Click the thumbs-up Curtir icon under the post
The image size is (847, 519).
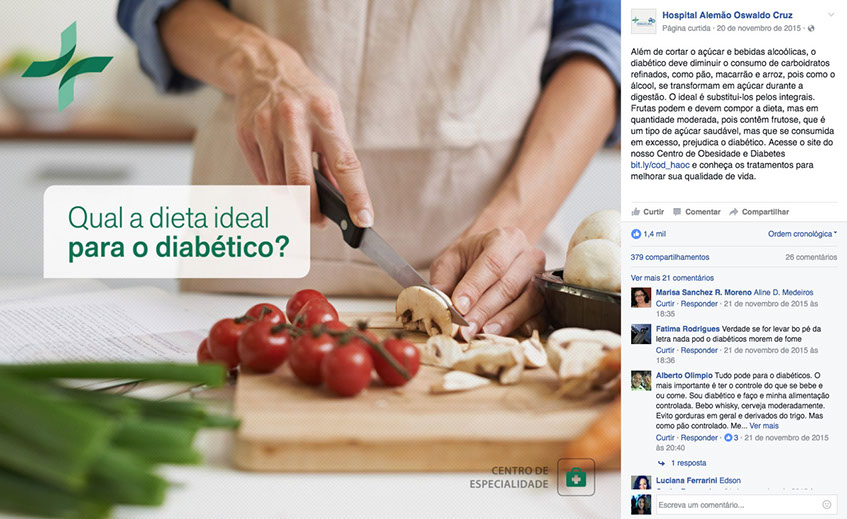(x=636, y=212)
